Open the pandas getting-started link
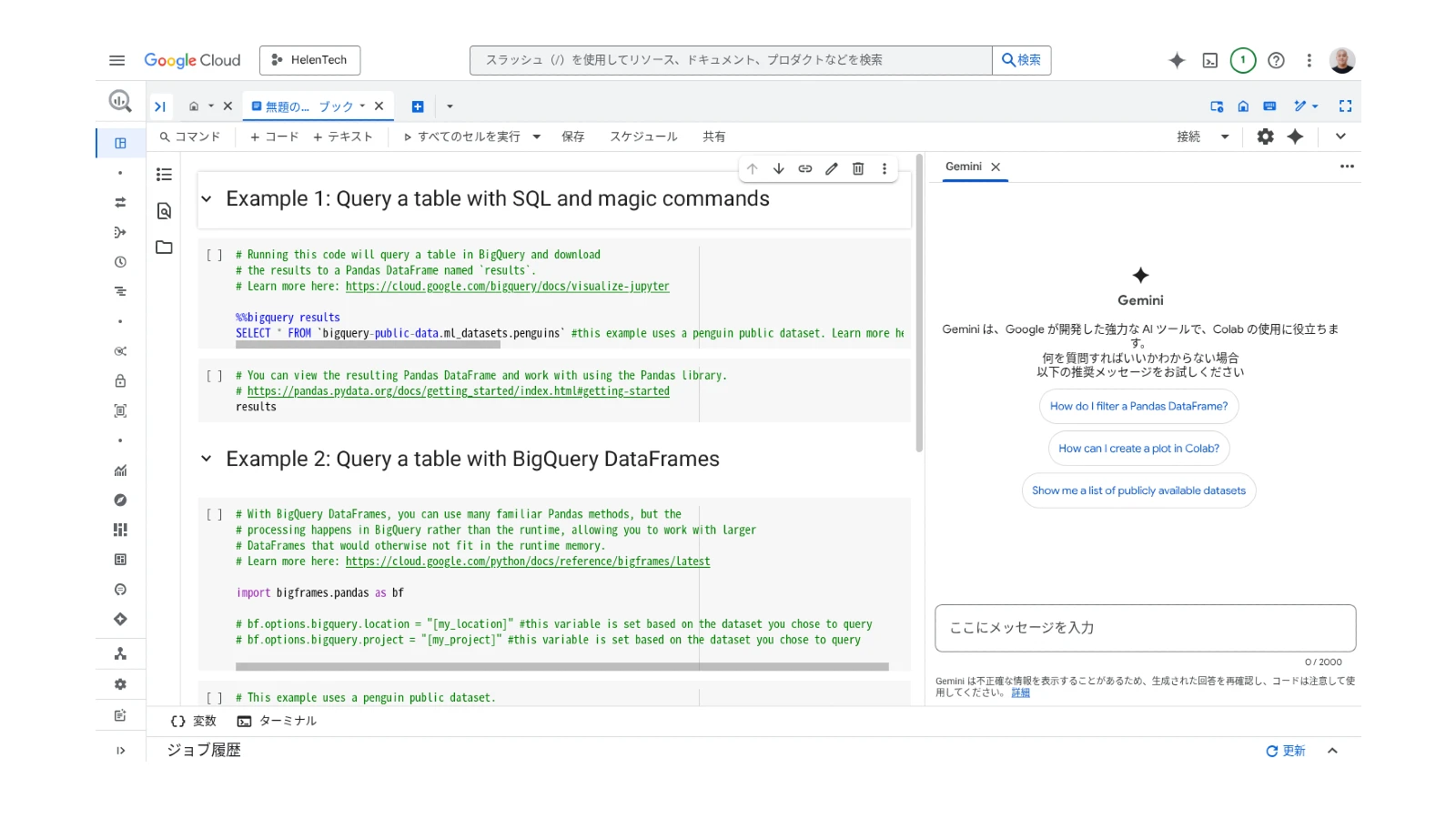The height and width of the screenshot is (819, 1456). (x=459, y=391)
